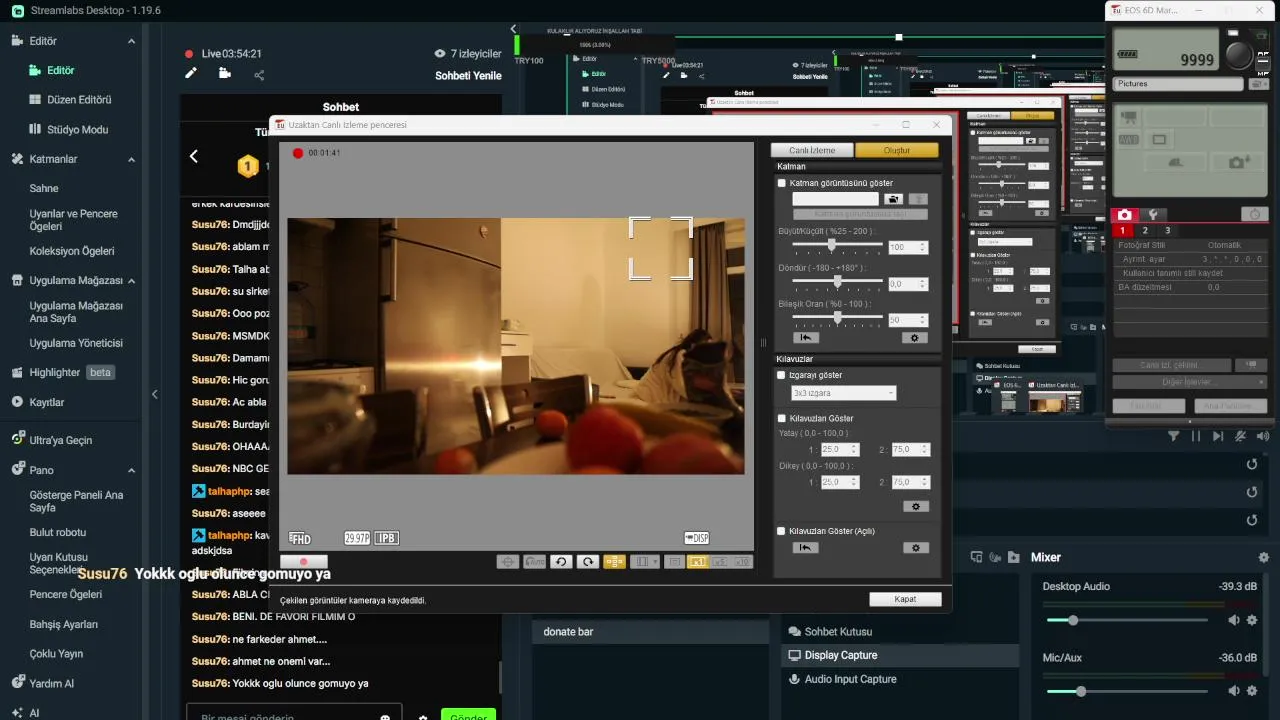Enable Kılavuzları Göster (Açılı) checkbox

coord(782,531)
